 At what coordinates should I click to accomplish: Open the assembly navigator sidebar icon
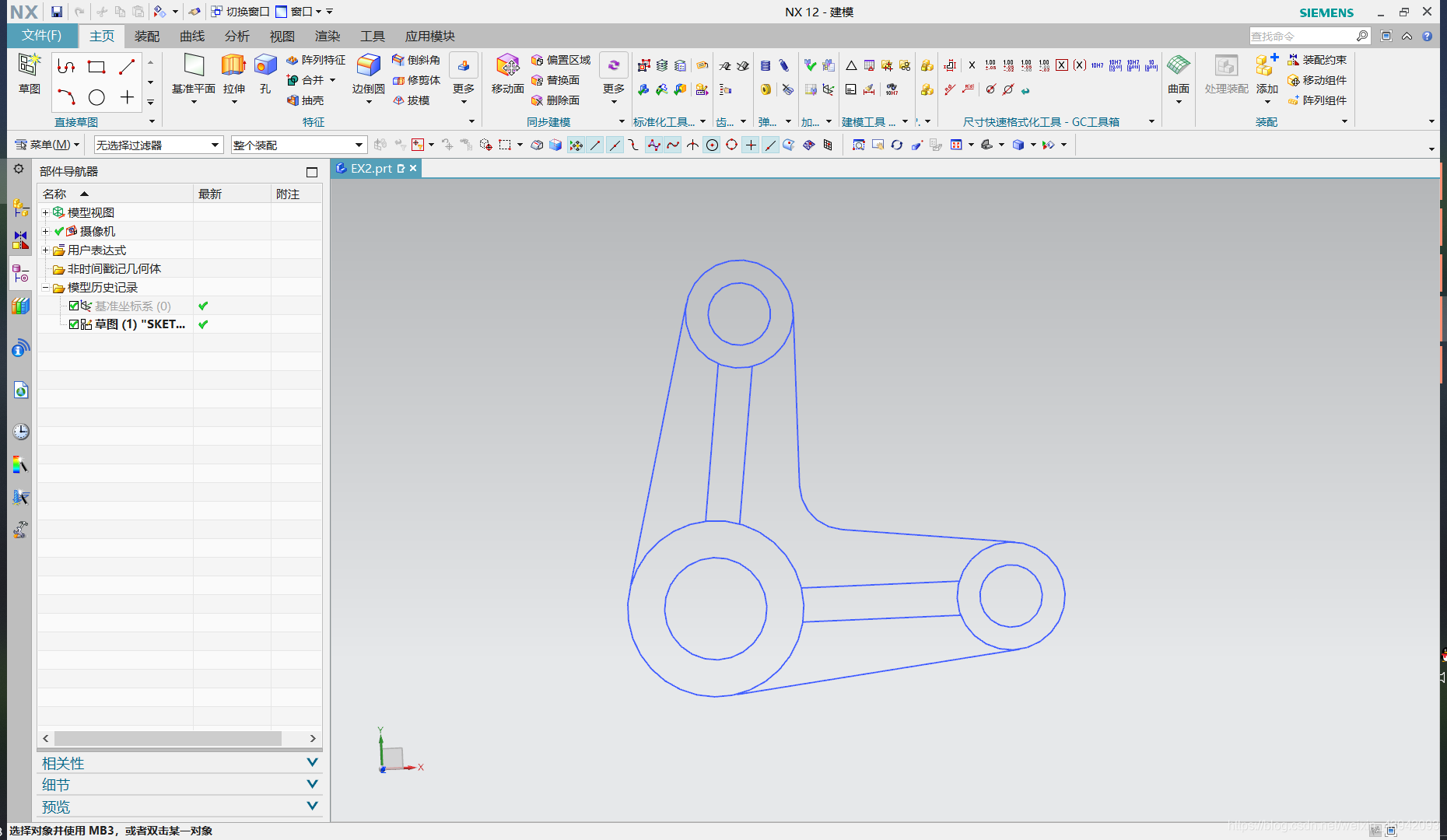click(x=21, y=208)
